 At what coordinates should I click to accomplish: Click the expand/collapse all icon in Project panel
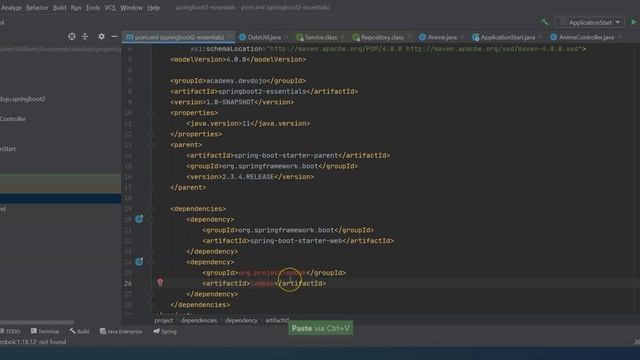click(85, 37)
